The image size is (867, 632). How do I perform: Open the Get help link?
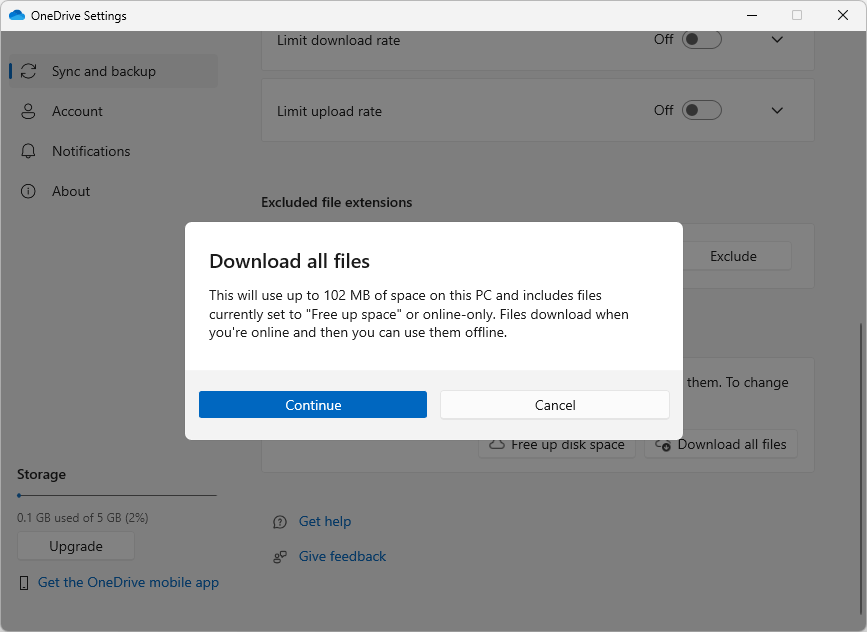(x=325, y=521)
